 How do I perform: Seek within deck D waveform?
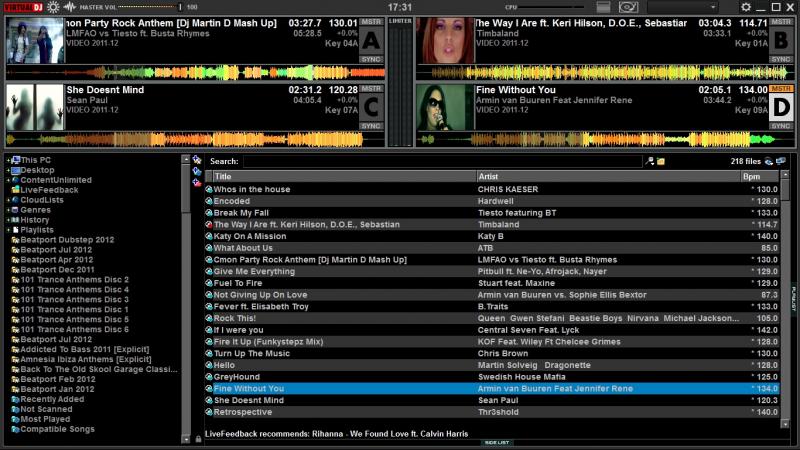[x=605, y=139]
